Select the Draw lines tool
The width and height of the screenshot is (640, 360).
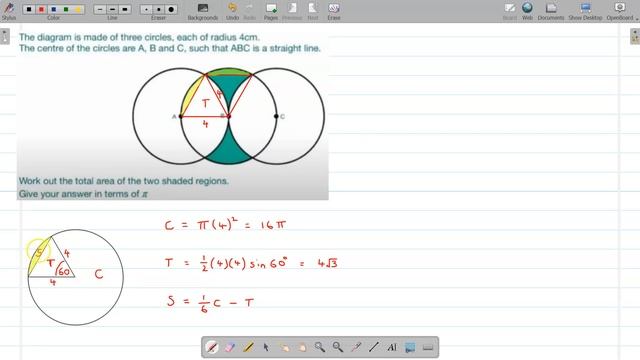(x=374, y=347)
